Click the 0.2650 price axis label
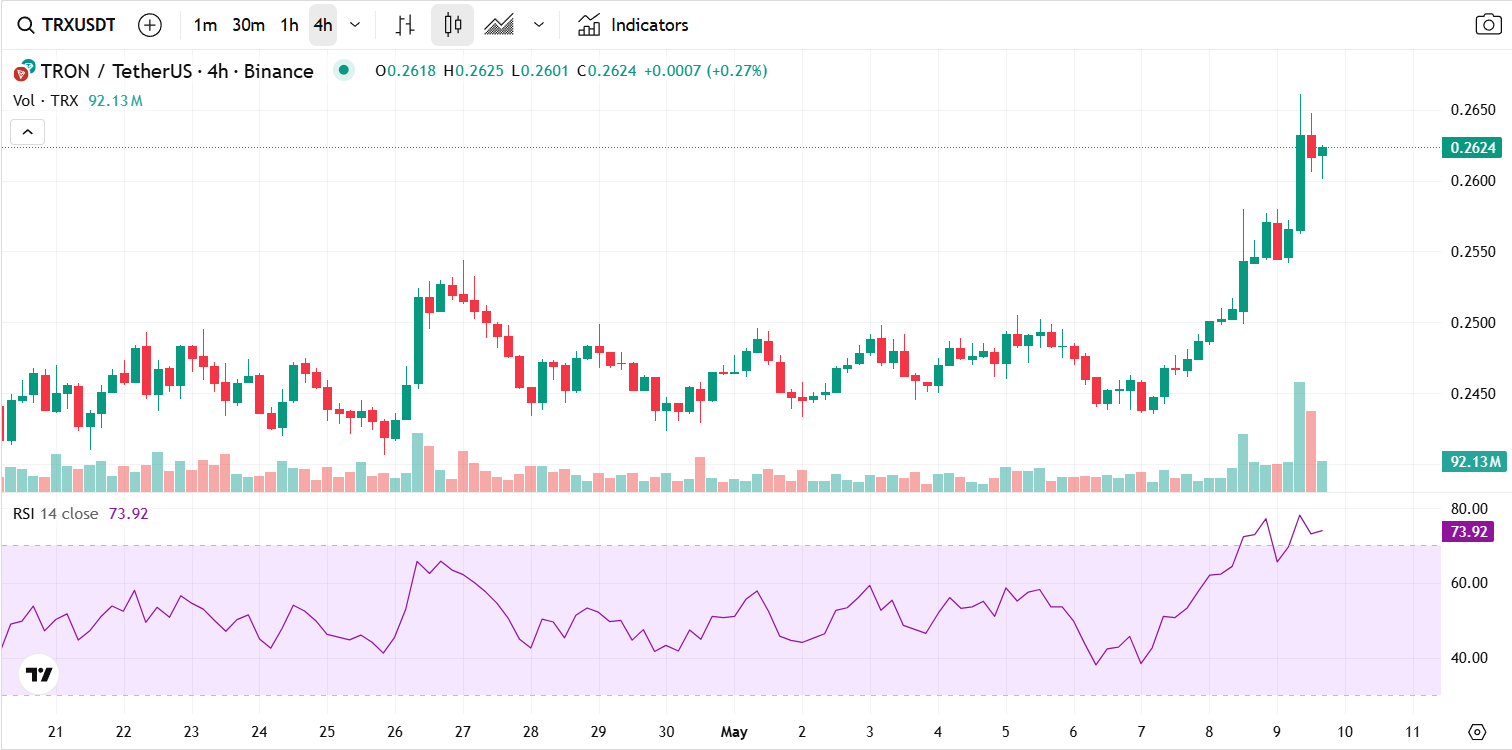 click(x=1472, y=110)
